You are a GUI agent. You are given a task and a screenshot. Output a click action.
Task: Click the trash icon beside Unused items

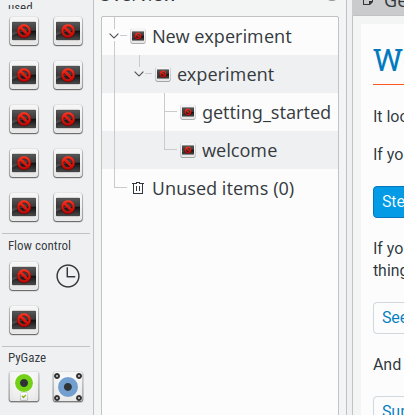click(x=138, y=188)
